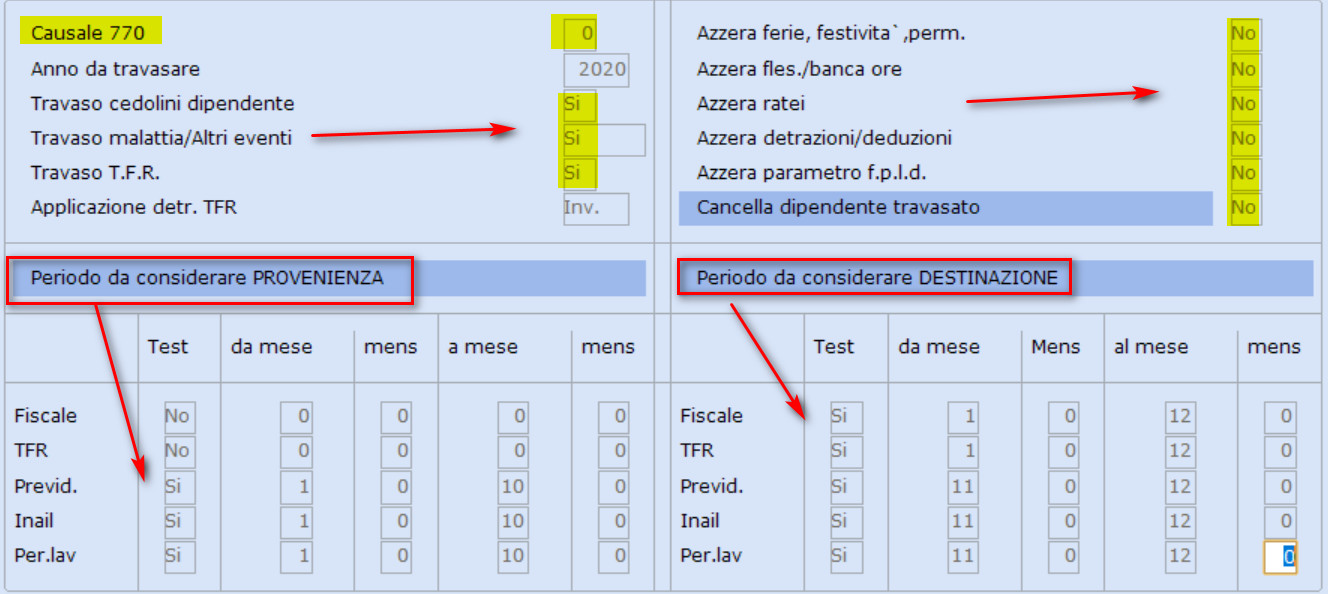The image size is (1328, 594).
Task: Focus PROVENIENZA Inail da mese field
Action: coord(296,521)
